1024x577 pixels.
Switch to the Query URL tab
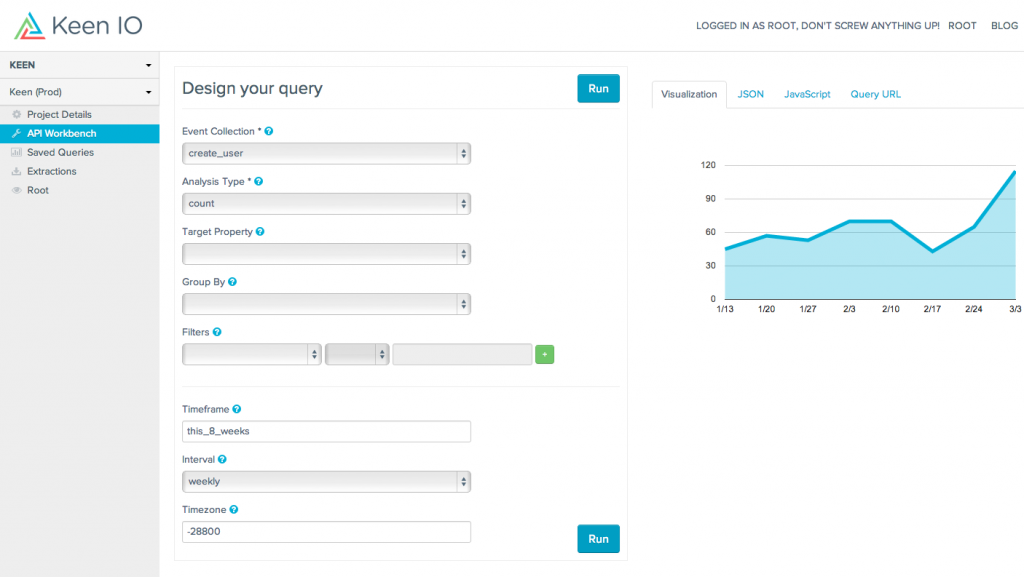[x=875, y=94]
